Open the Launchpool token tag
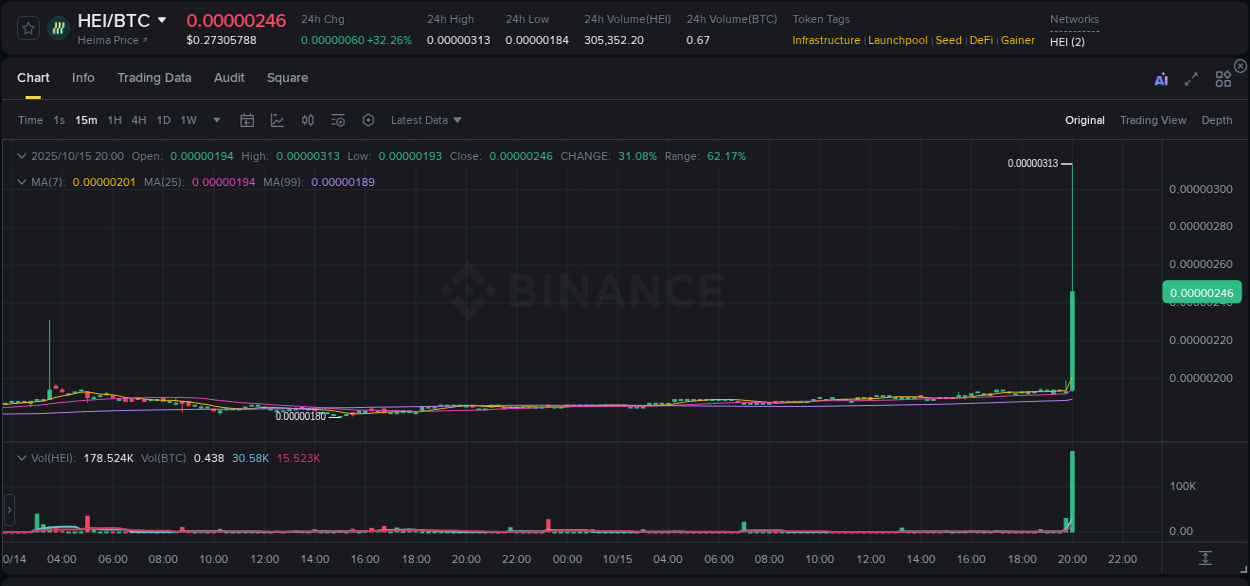Screen dimensions: 1250x586 897,40
